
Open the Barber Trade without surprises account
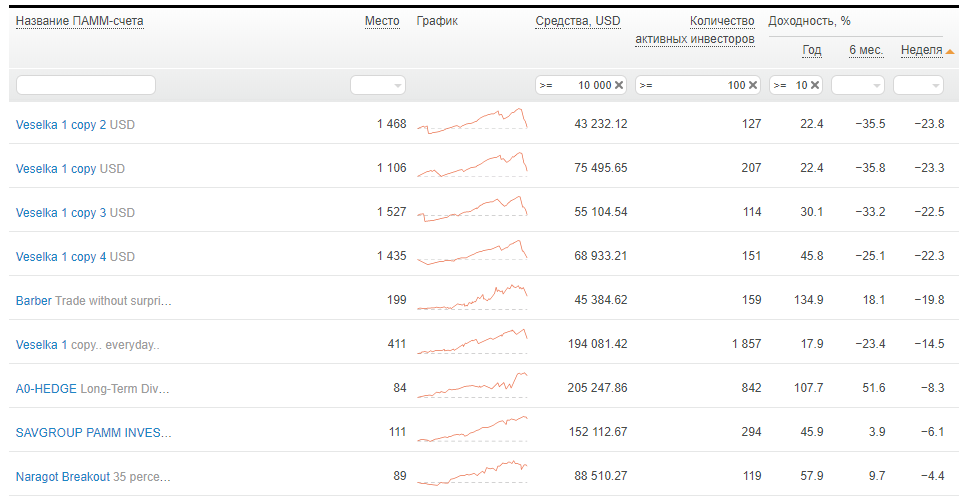[93, 301]
